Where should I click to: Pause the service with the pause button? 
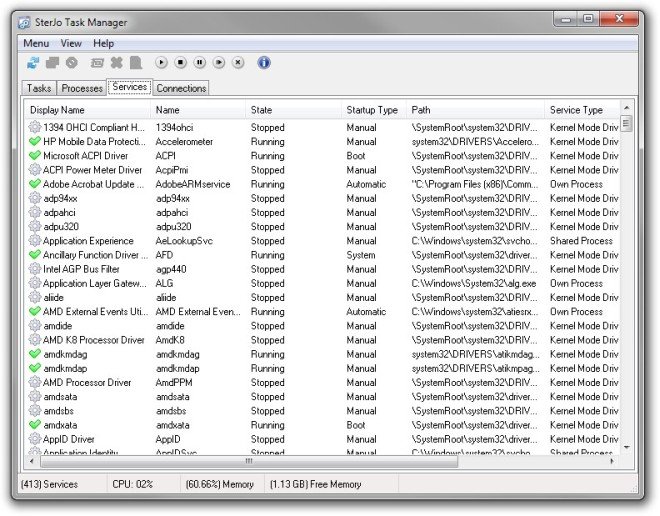(x=200, y=63)
